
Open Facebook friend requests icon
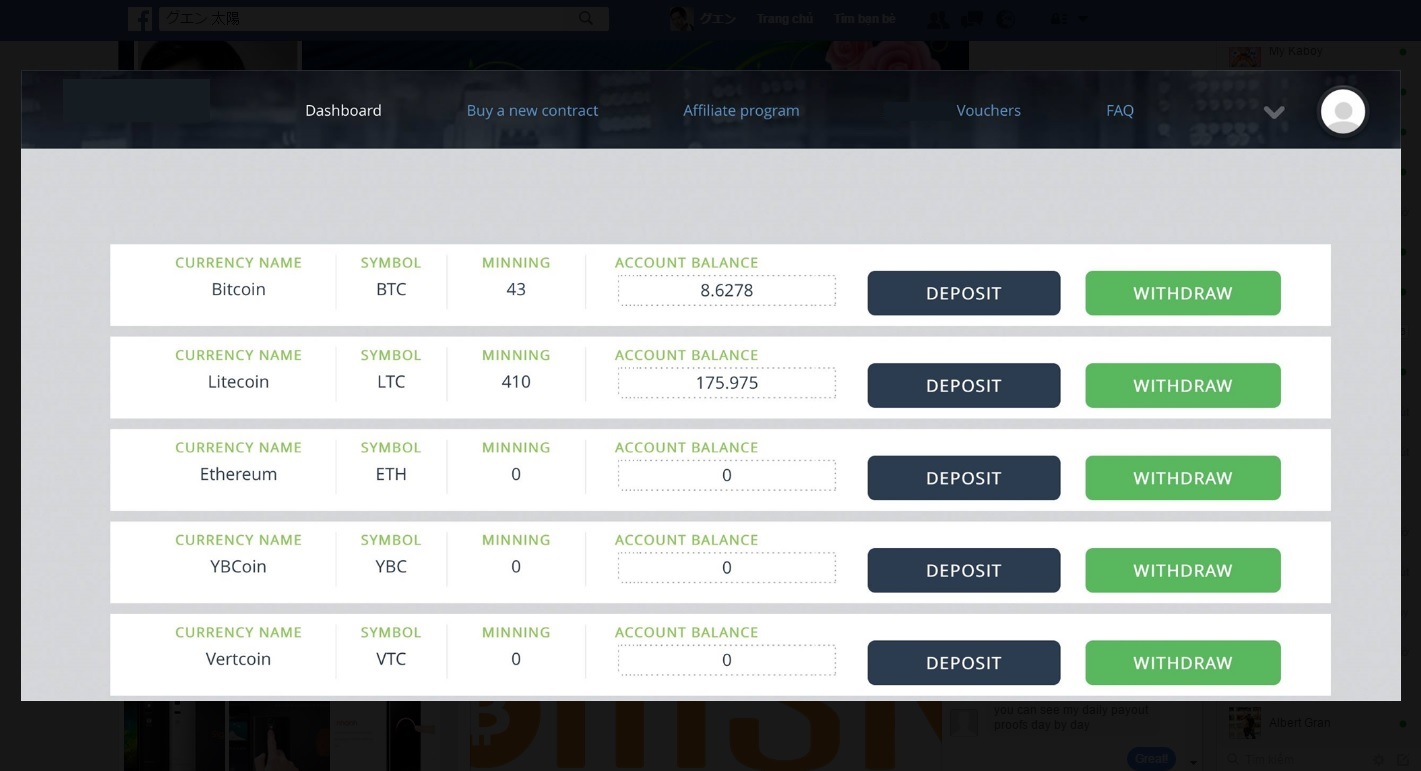pyautogui.click(x=938, y=19)
